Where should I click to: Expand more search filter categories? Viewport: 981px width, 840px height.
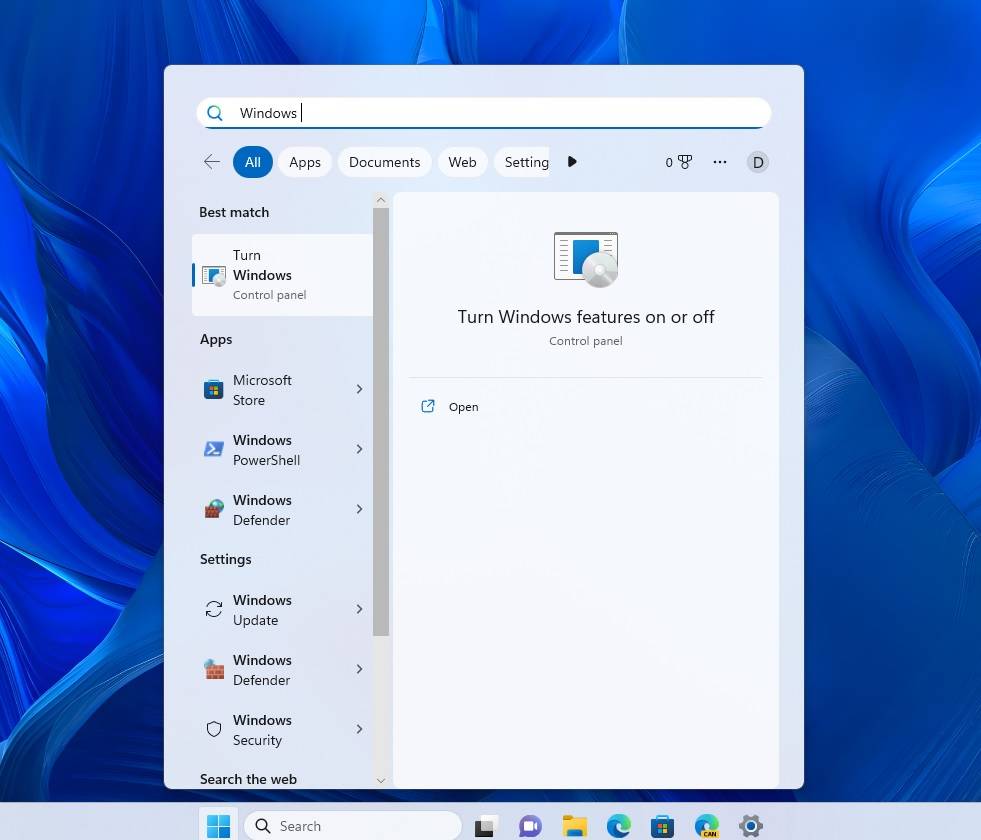(571, 161)
